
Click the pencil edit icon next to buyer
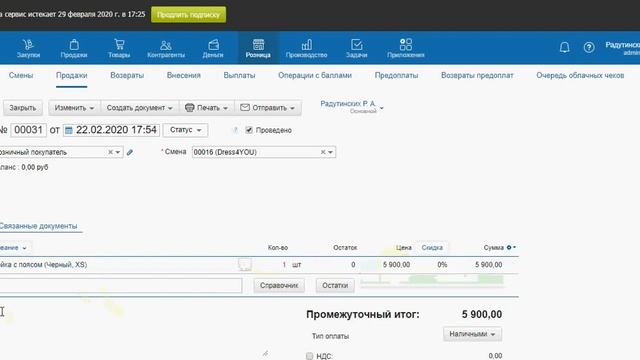point(130,152)
